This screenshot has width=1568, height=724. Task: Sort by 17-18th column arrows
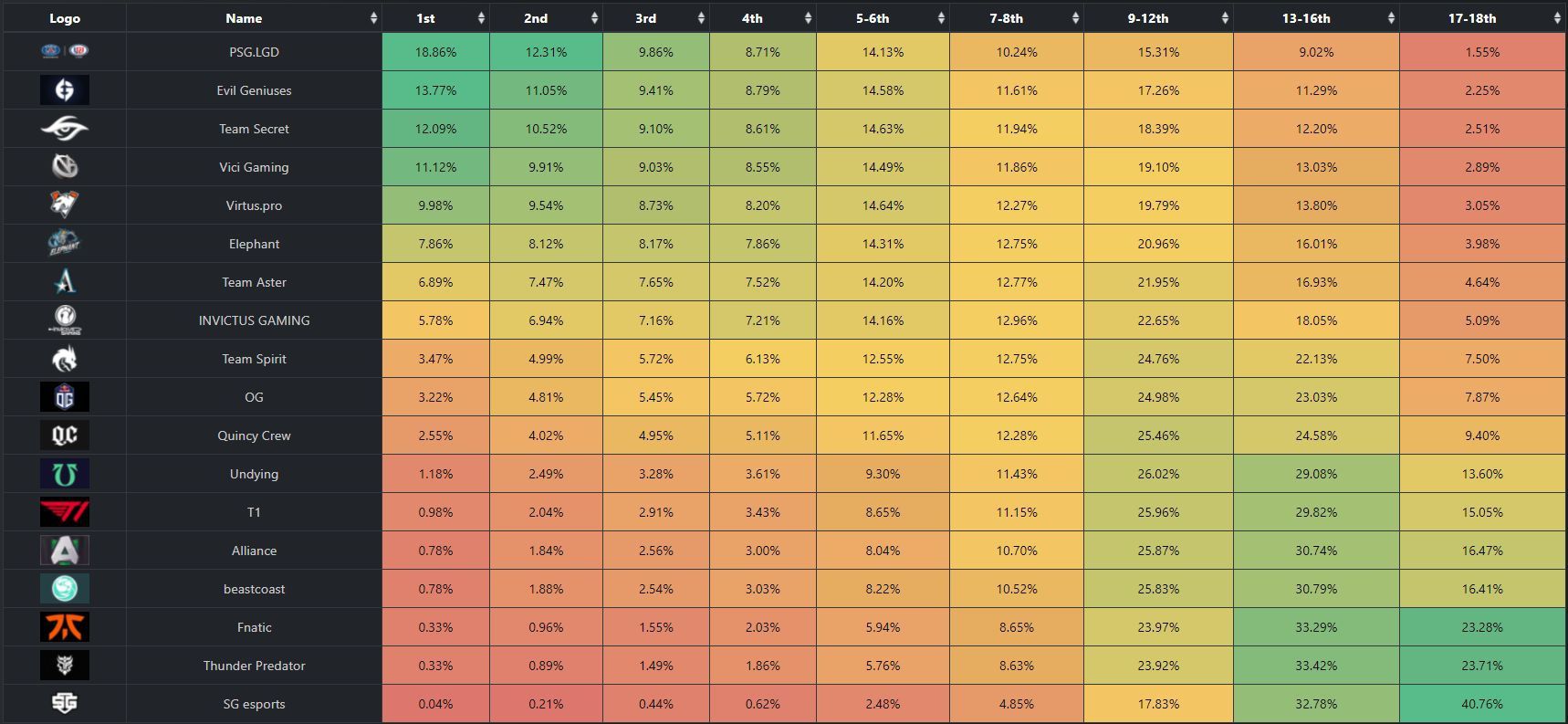pos(1558,18)
